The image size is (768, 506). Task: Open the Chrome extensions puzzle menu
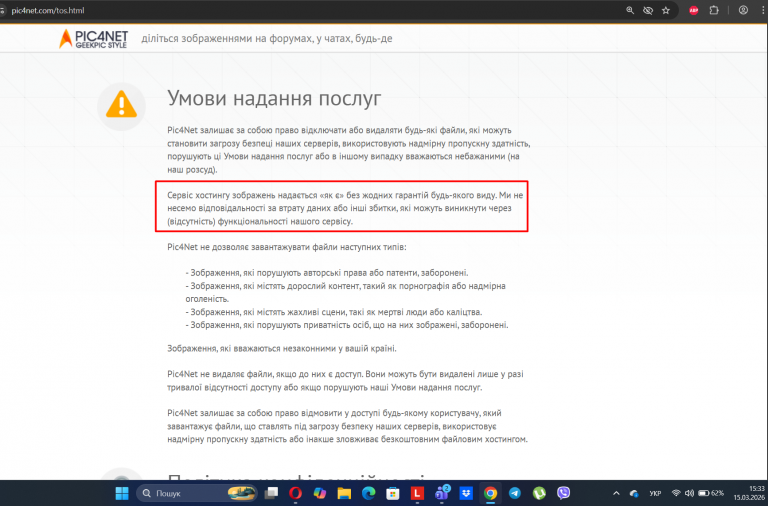click(714, 10)
